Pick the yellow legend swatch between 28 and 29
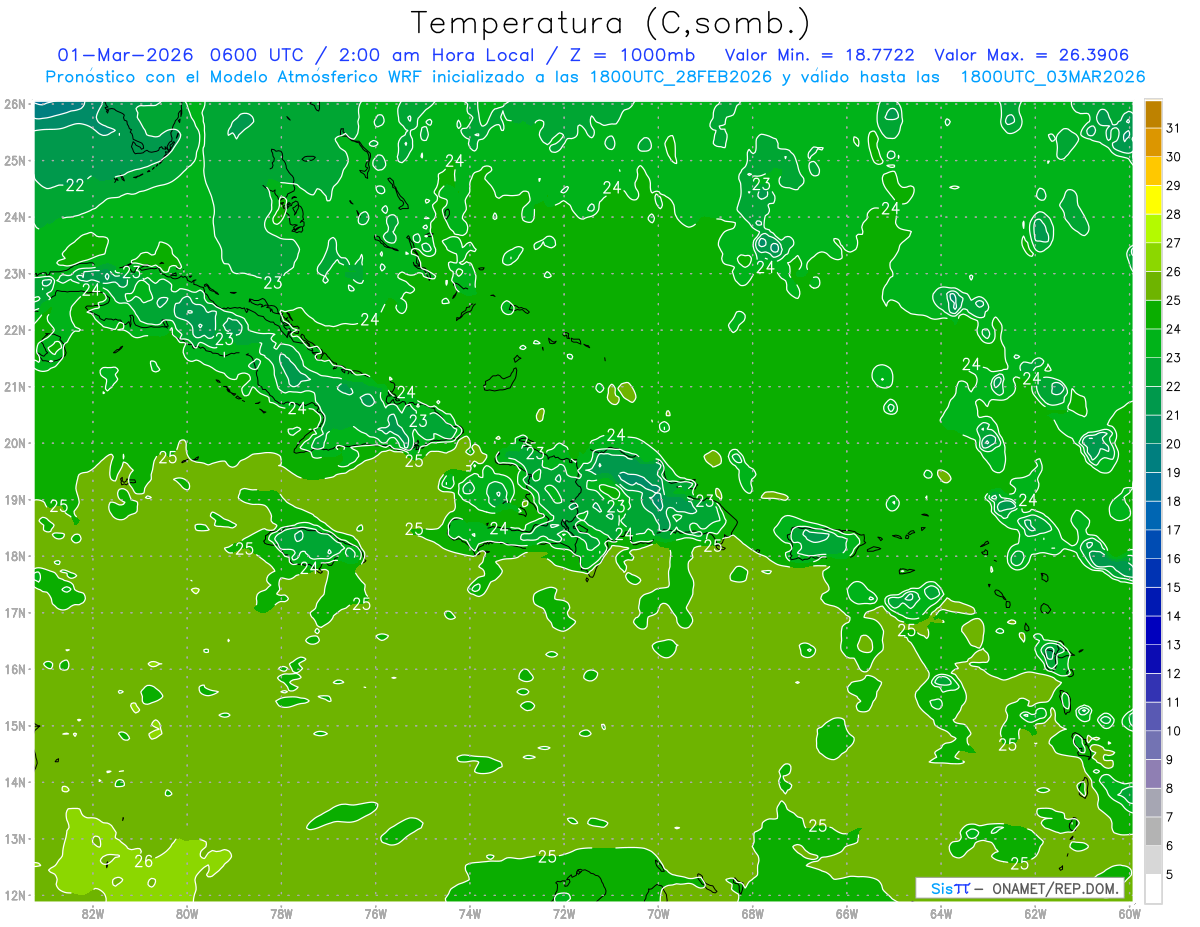1200x927 pixels. (x=1153, y=200)
